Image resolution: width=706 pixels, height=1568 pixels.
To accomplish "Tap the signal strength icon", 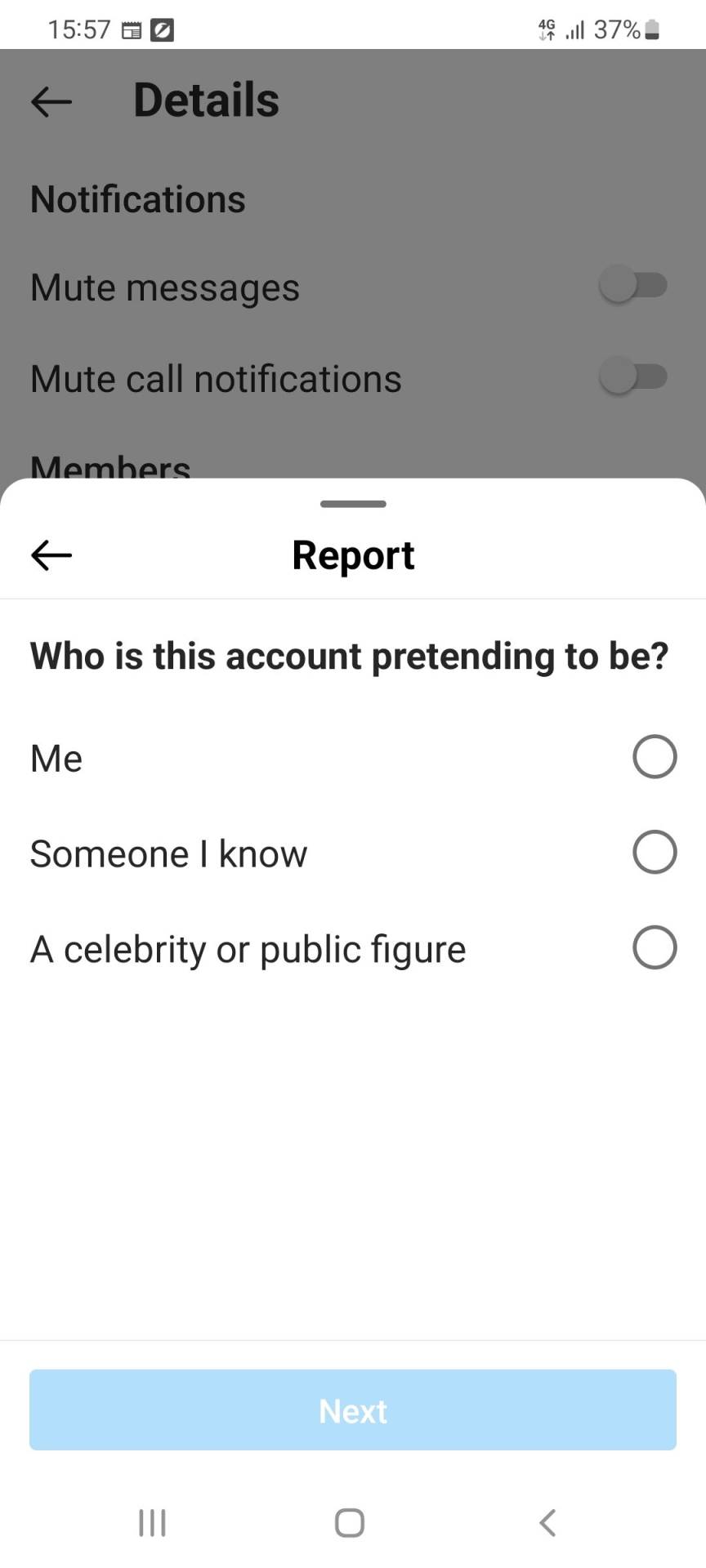I will [x=575, y=30].
